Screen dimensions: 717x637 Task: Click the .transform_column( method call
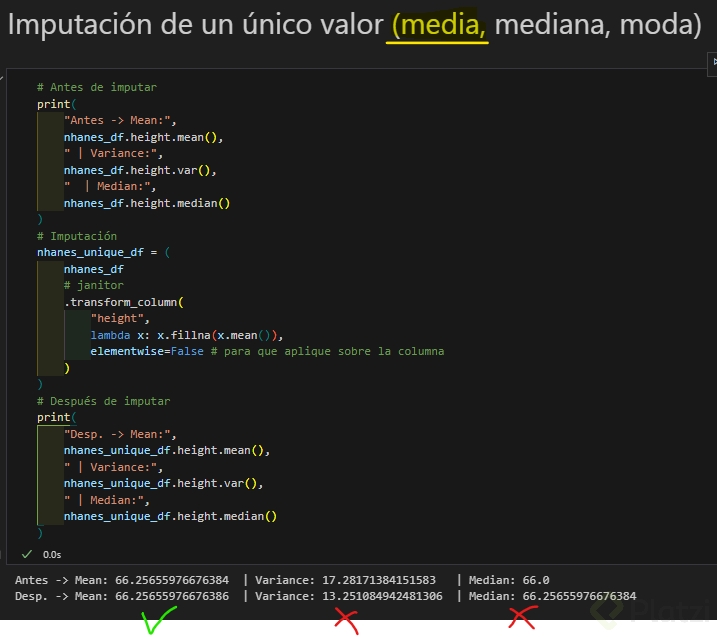click(124, 302)
